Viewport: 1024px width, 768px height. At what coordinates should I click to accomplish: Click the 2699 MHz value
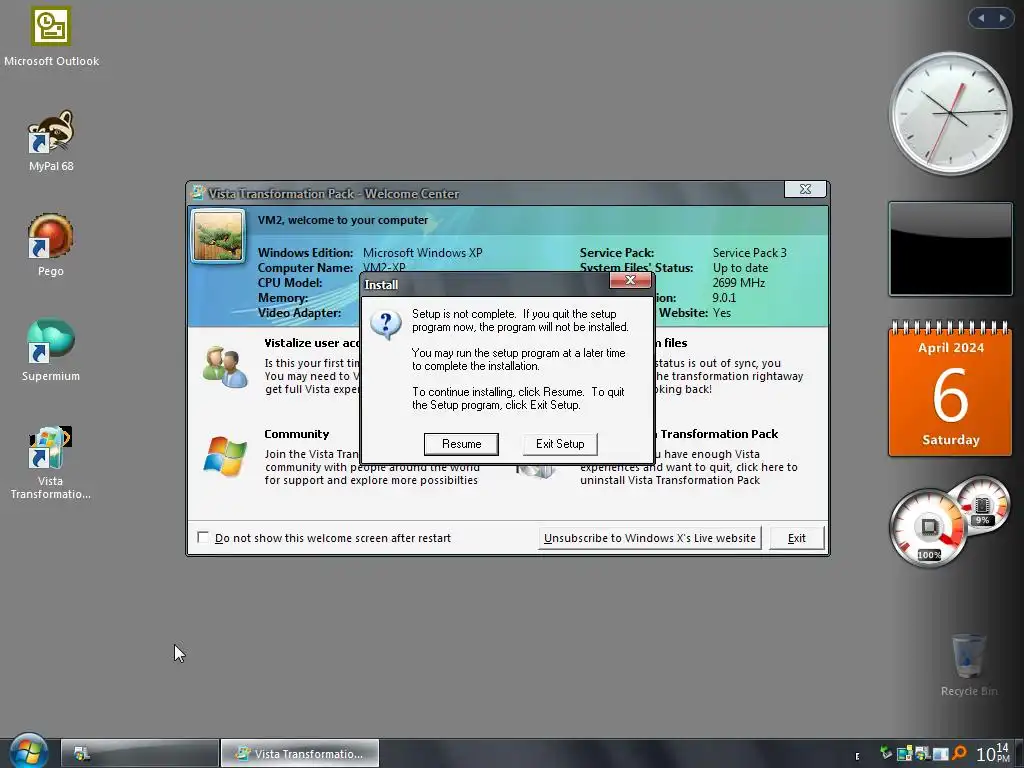739,283
